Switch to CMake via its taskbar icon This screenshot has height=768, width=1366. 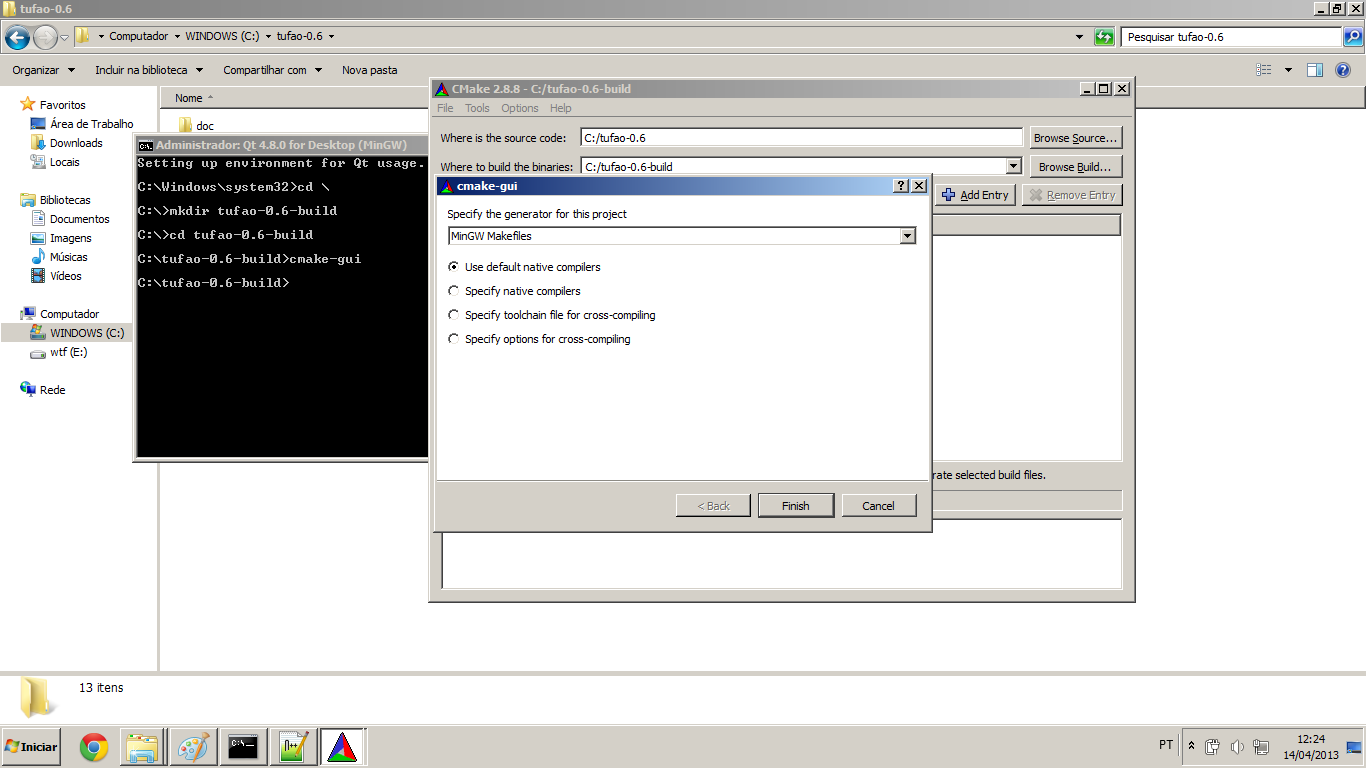tap(343, 747)
